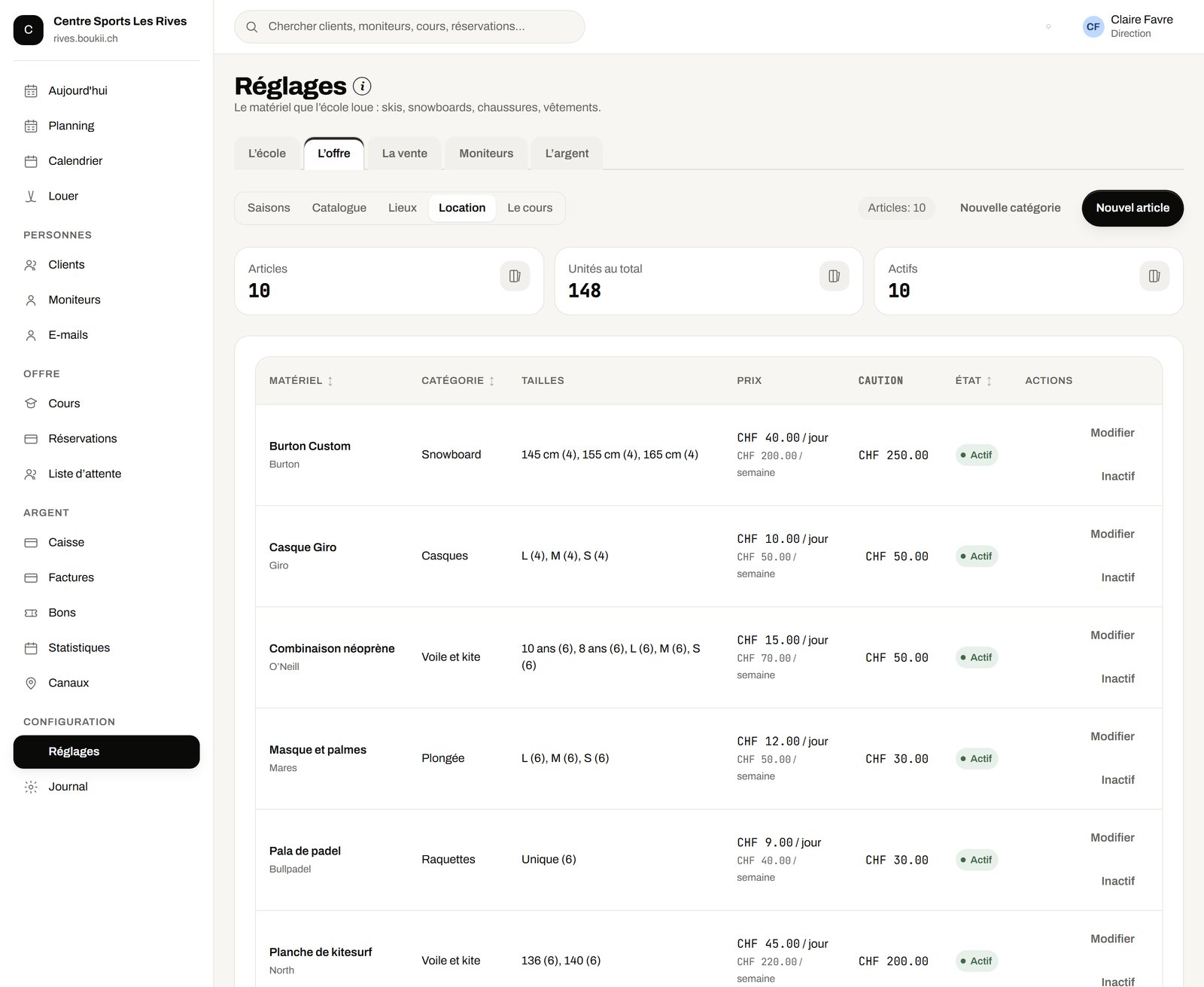Click the Planning calendar icon
The width and height of the screenshot is (1204, 987).
31,126
